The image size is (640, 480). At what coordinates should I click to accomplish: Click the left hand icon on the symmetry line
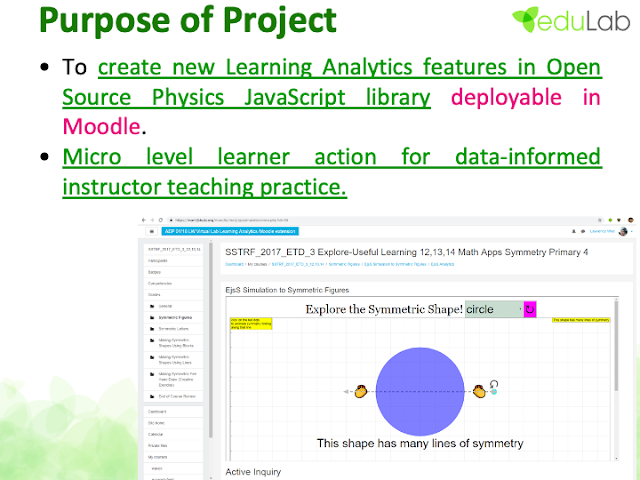pos(360,392)
